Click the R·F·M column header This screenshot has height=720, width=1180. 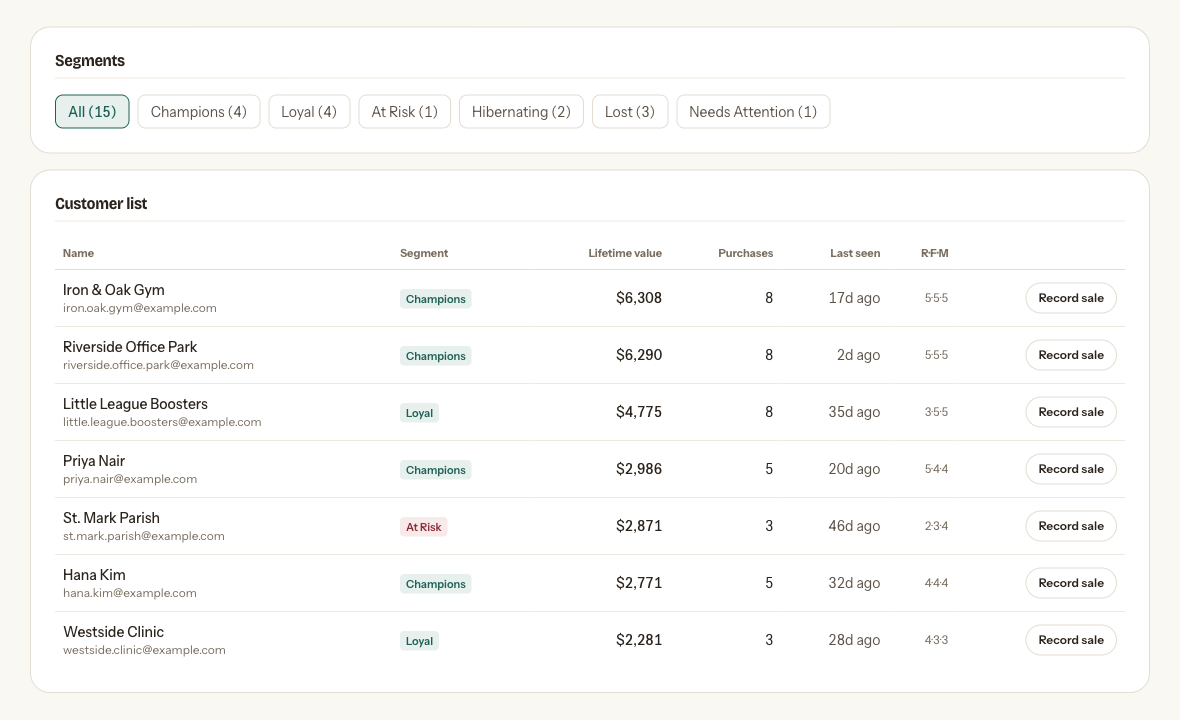(935, 254)
